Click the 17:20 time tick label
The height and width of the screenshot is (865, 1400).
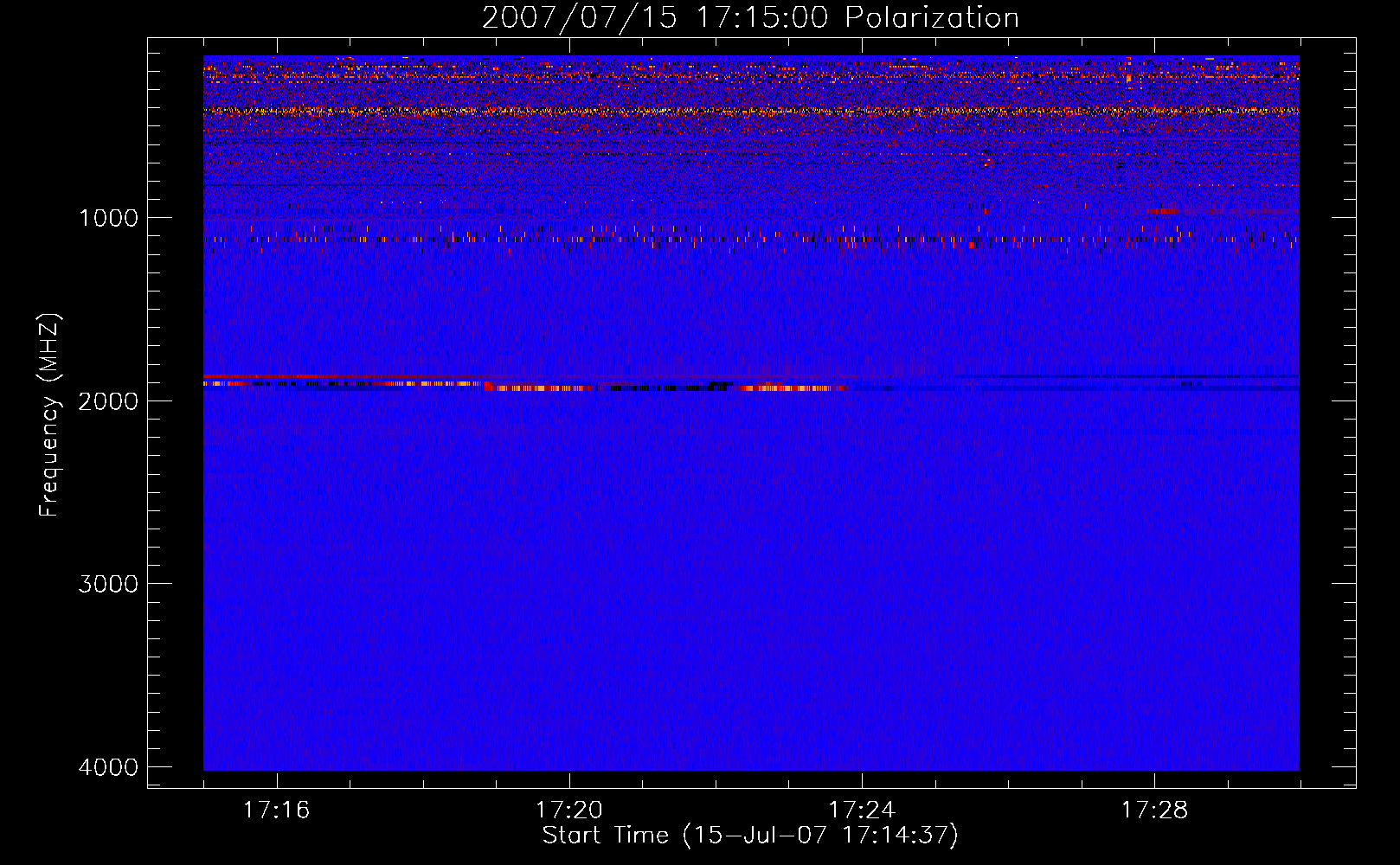pos(569,811)
